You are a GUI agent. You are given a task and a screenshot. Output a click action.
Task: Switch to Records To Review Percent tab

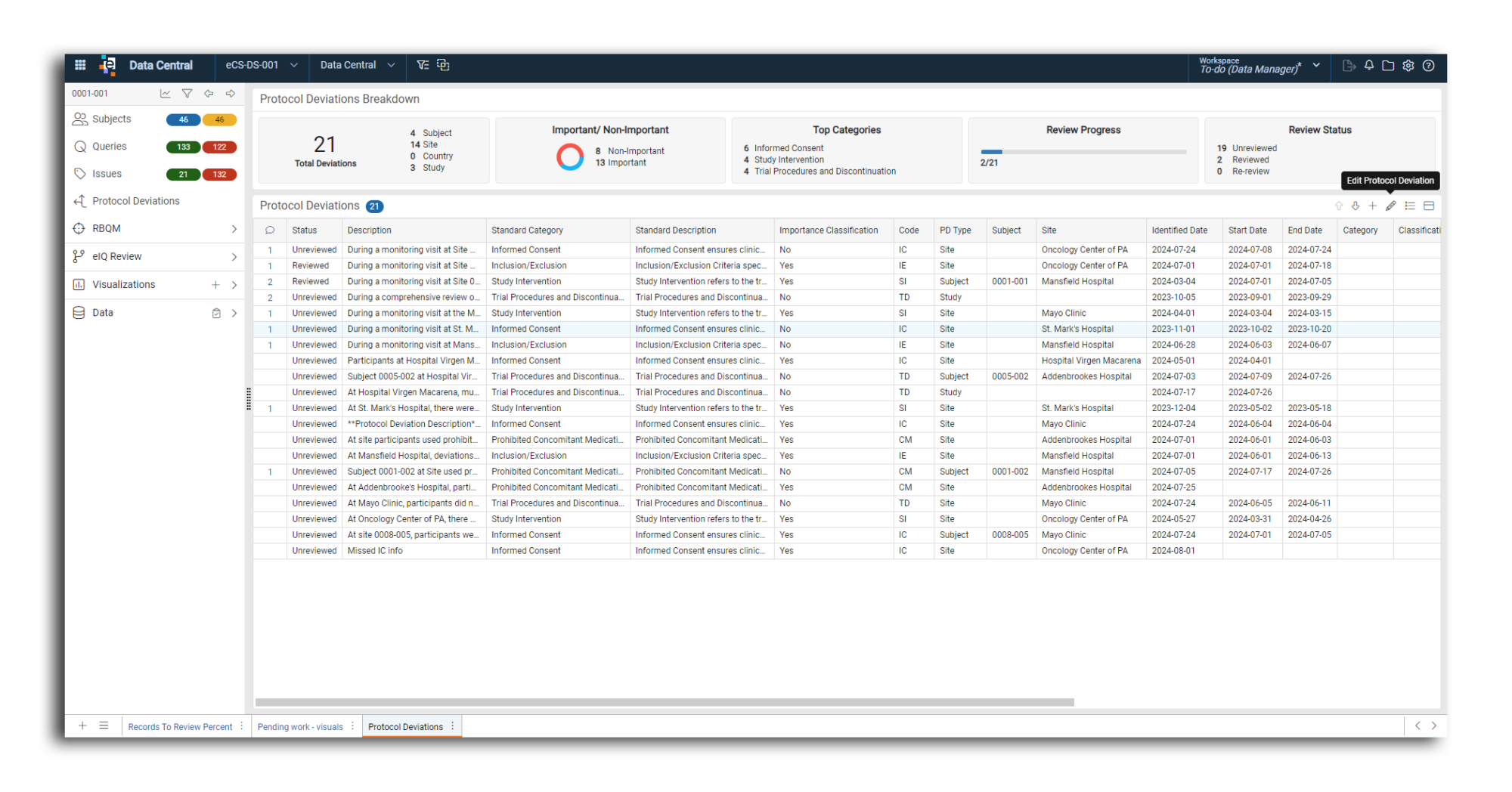180,726
